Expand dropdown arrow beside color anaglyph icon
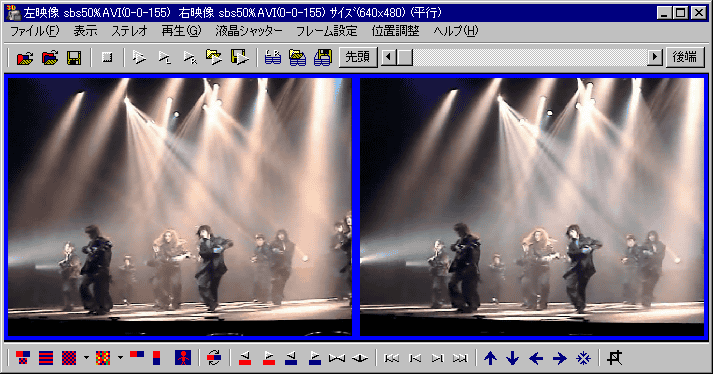This screenshot has width=713, height=374. pos(120,358)
